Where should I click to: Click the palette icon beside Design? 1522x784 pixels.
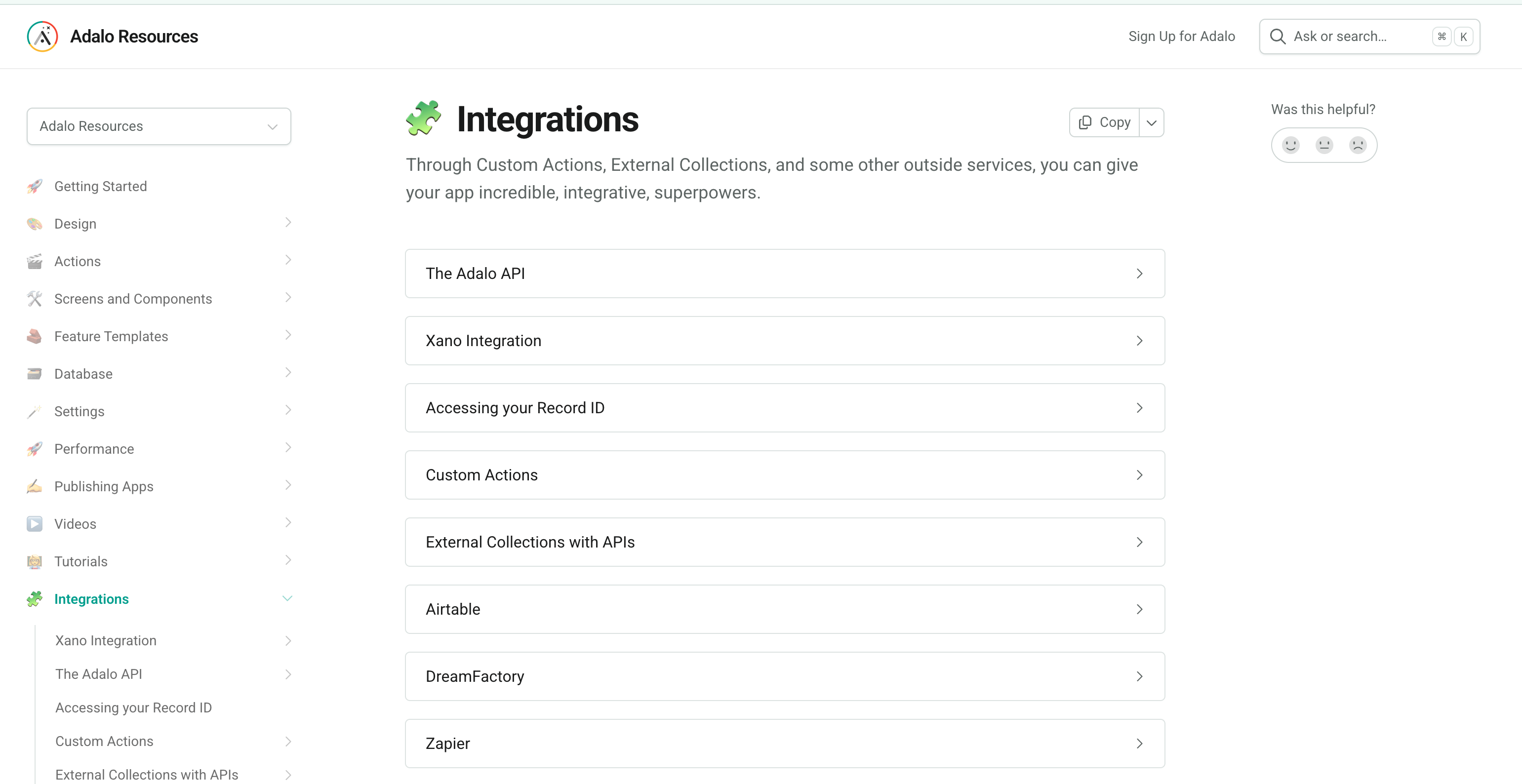[x=35, y=223]
